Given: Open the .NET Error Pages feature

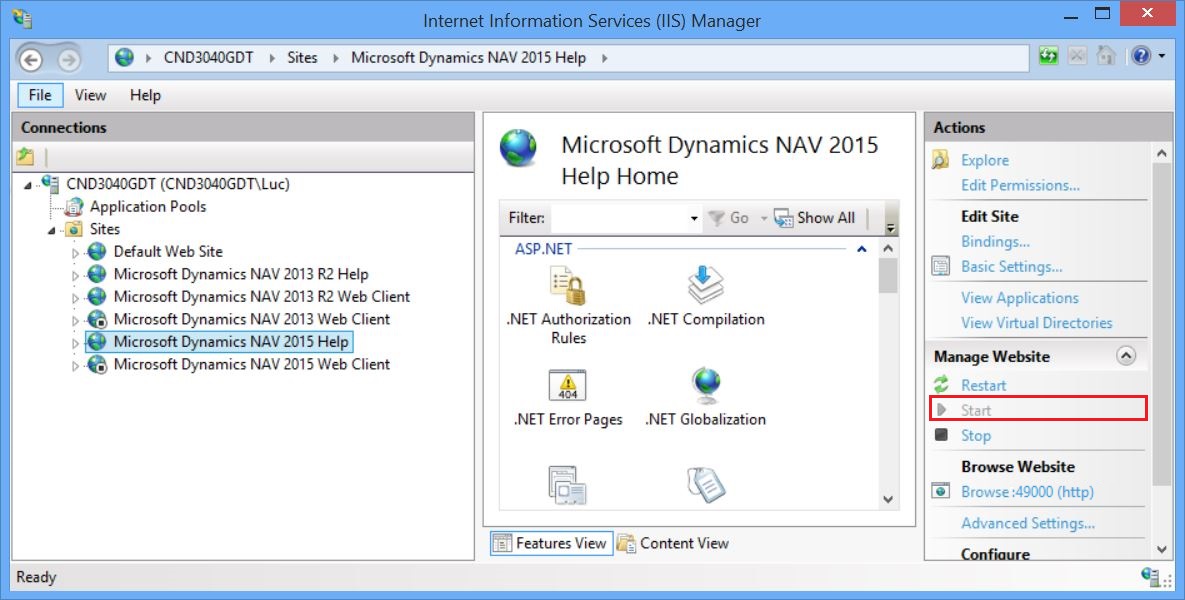Looking at the screenshot, I should click(568, 398).
